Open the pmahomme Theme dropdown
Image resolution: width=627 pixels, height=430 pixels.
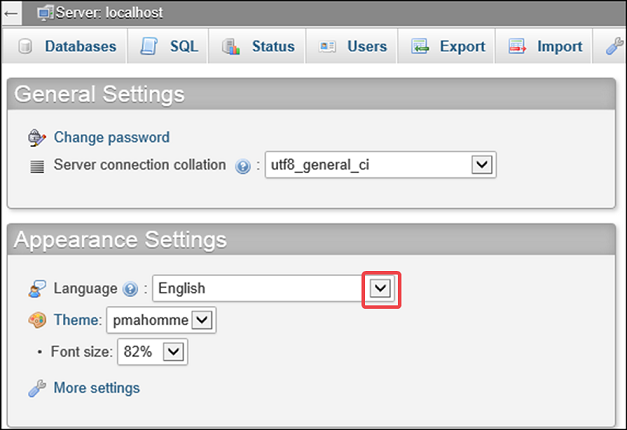pyautogui.click(x=201, y=320)
